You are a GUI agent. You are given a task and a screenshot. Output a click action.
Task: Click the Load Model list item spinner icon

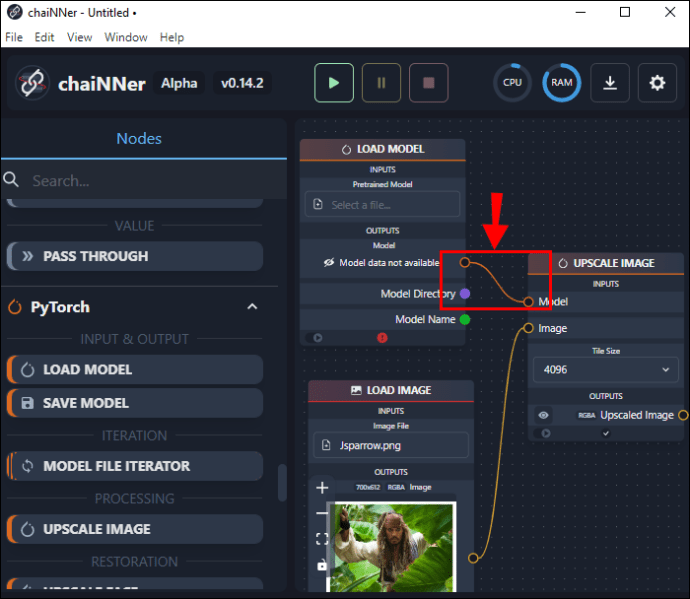tap(27, 370)
